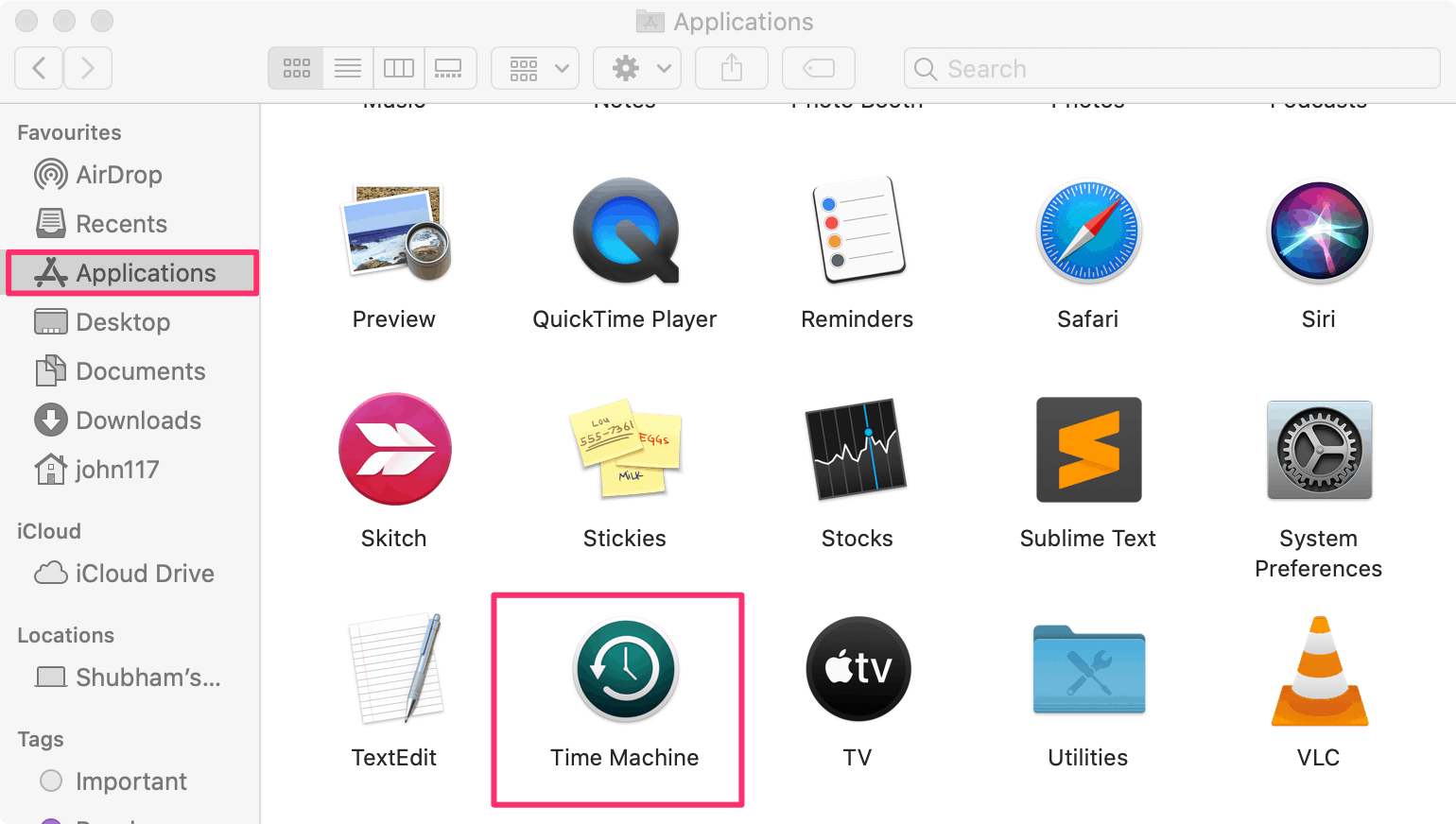Open the Share menu

pyautogui.click(x=731, y=67)
